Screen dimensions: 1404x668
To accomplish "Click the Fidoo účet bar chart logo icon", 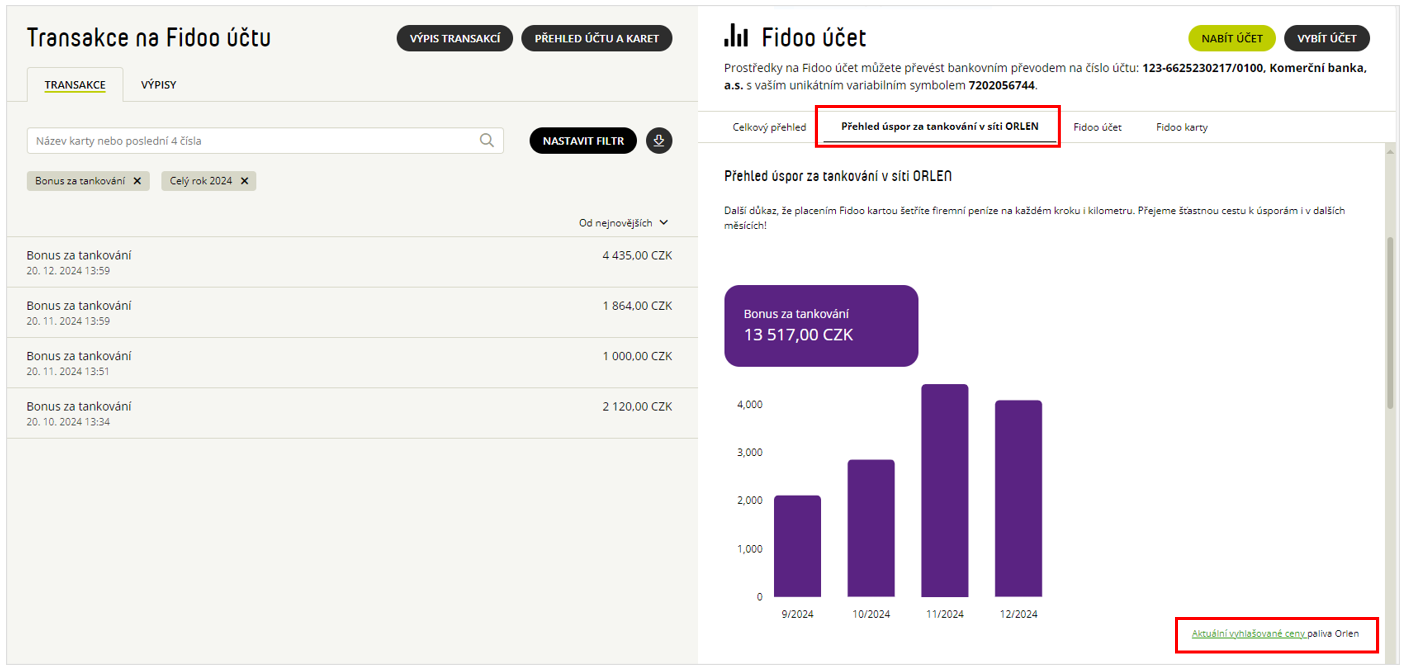I will (x=736, y=37).
